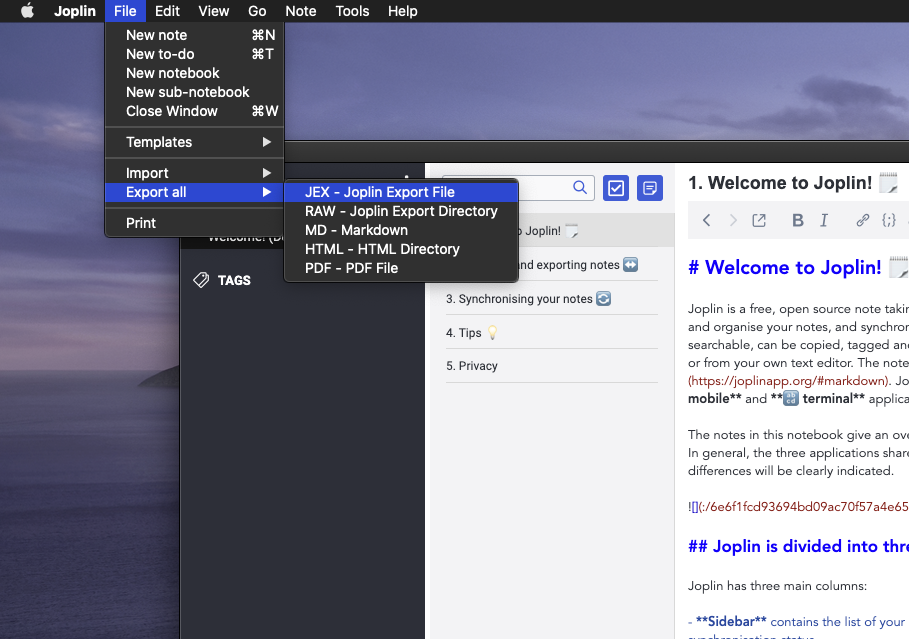
Task: Choose MD - Markdown export option
Action: 356,230
